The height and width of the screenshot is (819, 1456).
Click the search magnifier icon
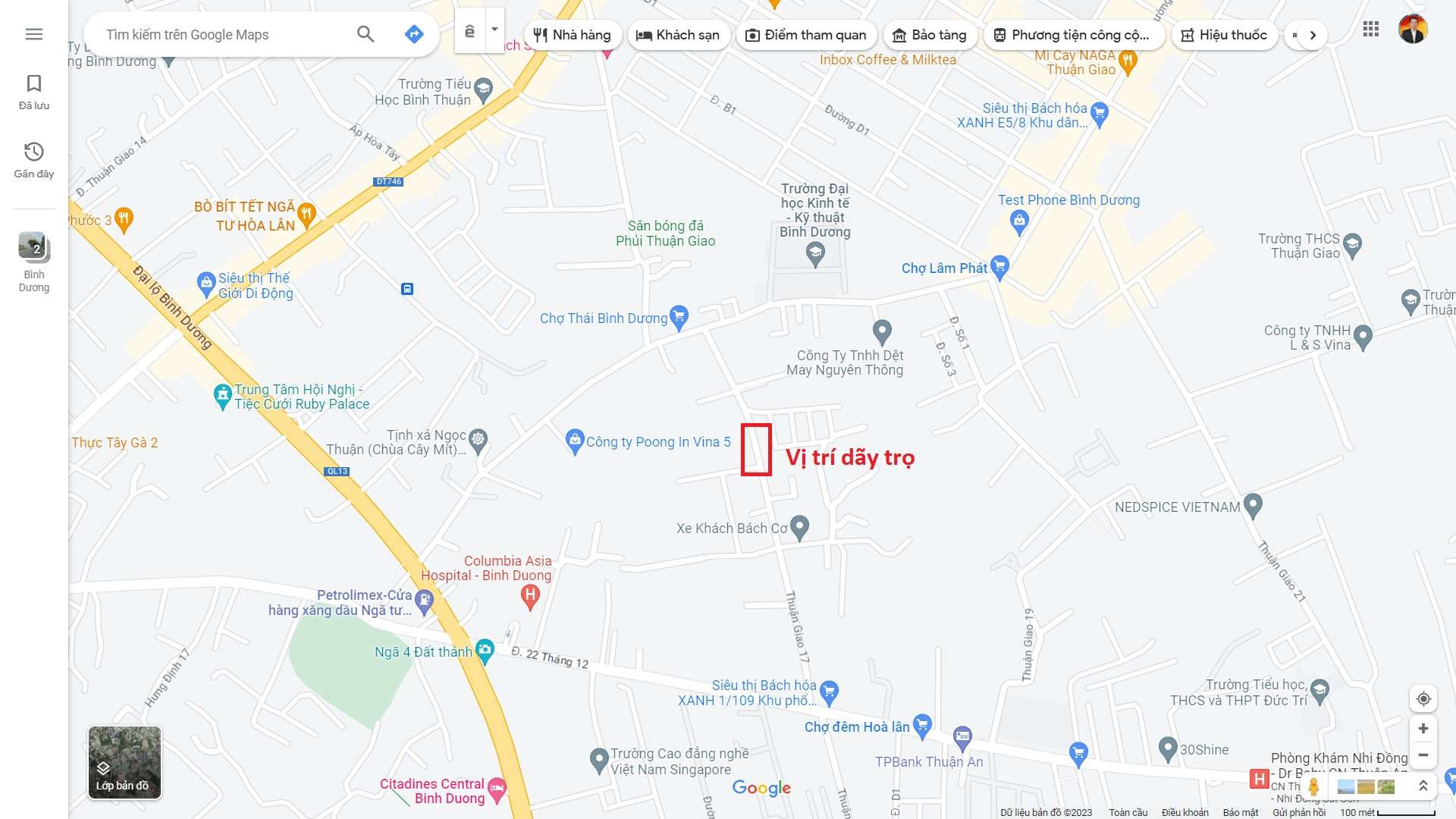click(366, 34)
